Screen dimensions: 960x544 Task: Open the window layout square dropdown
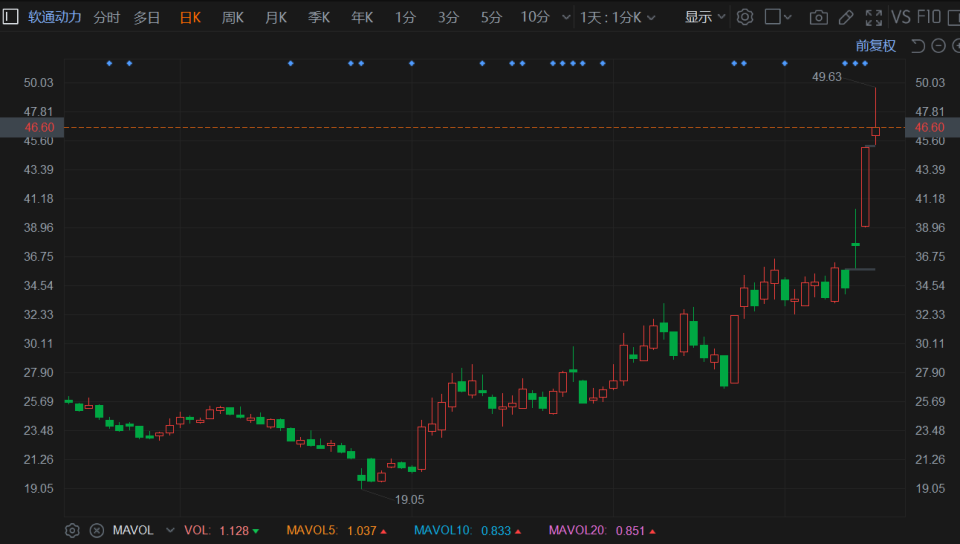(778, 17)
